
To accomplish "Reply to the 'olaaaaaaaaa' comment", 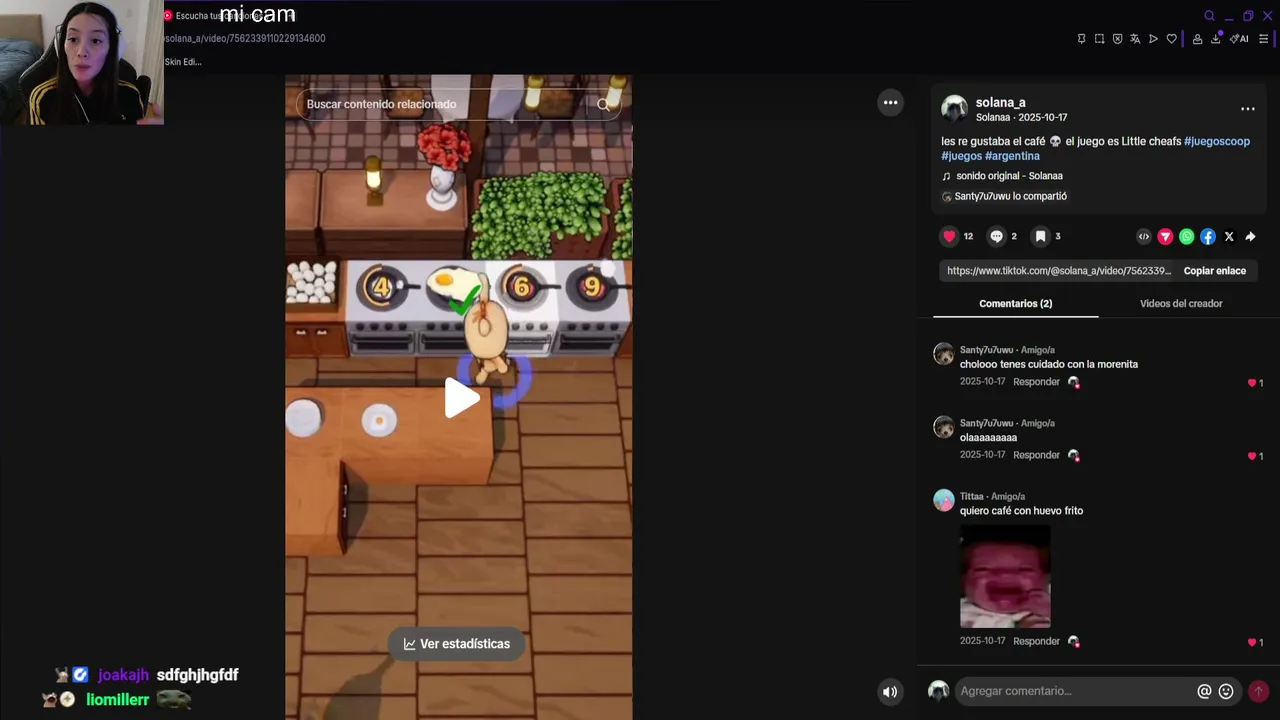I will coord(1036,455).
